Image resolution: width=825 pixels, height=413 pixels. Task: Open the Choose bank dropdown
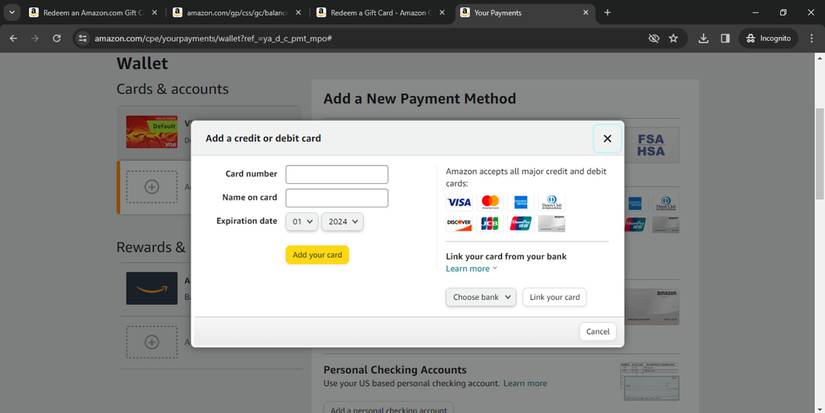[x=481, y=297]
